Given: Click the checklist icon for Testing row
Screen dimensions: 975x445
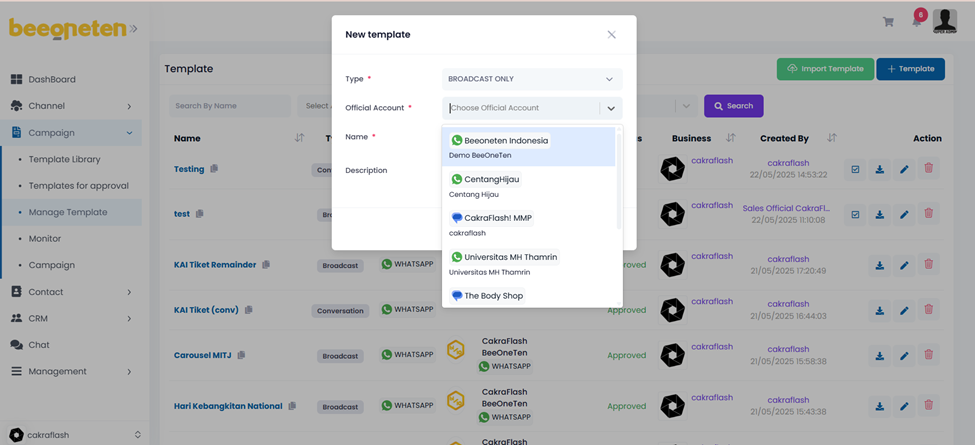Looking at the screenshot, I should pos(856,169).
